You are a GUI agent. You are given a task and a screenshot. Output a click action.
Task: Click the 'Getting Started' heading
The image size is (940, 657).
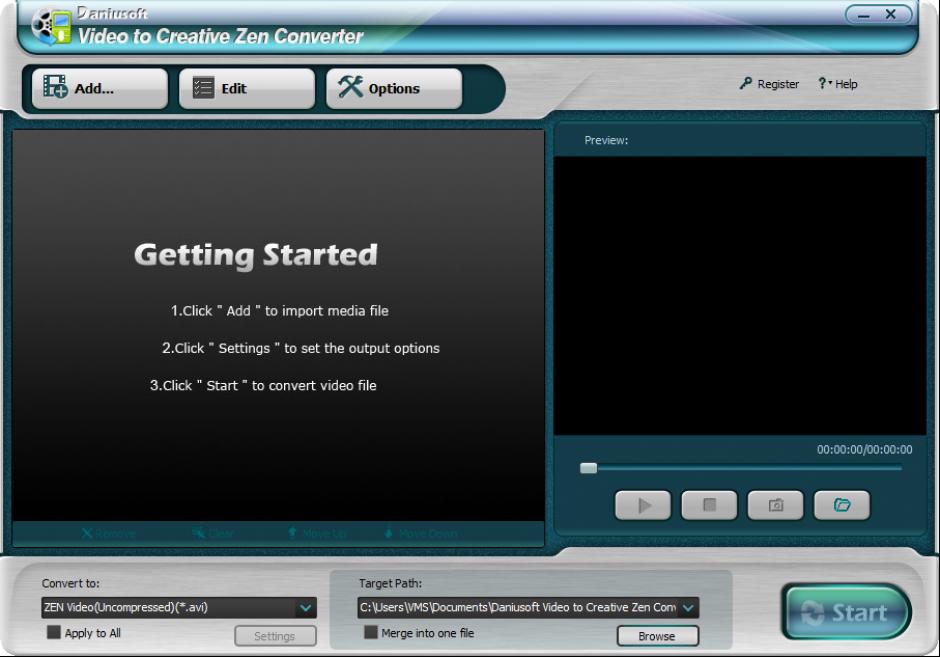click(256, 255)
